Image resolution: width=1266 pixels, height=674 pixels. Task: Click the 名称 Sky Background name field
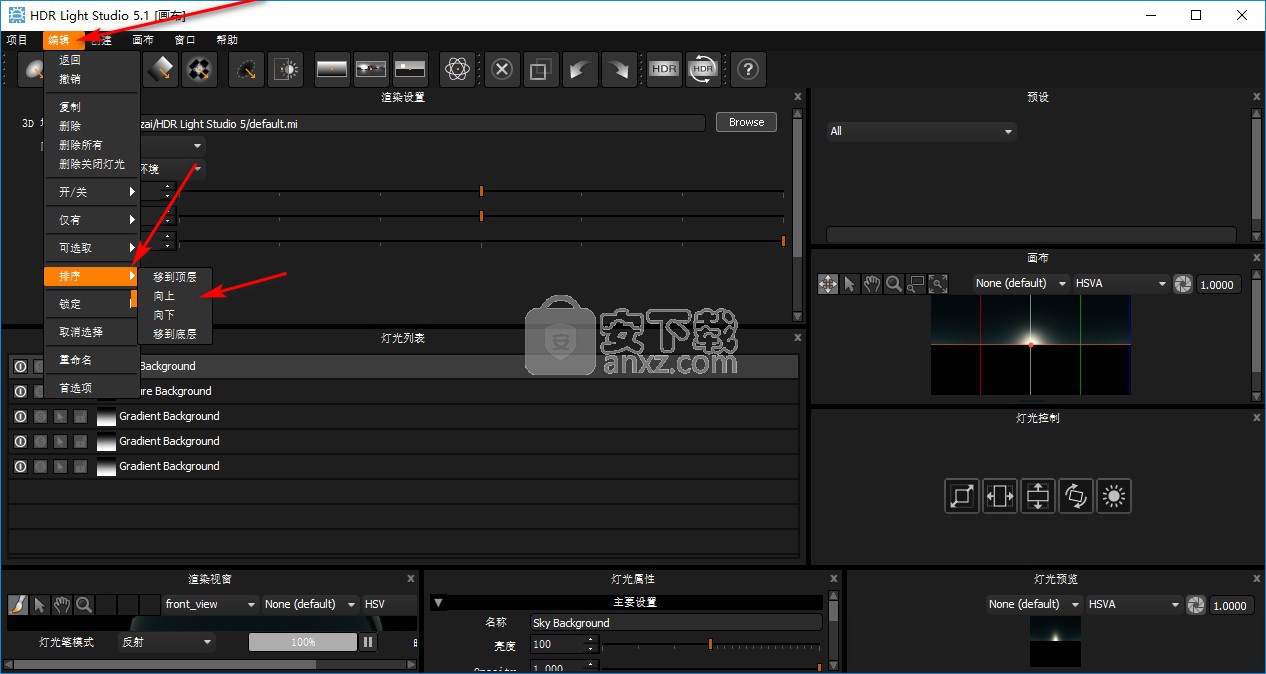(676, 623)
